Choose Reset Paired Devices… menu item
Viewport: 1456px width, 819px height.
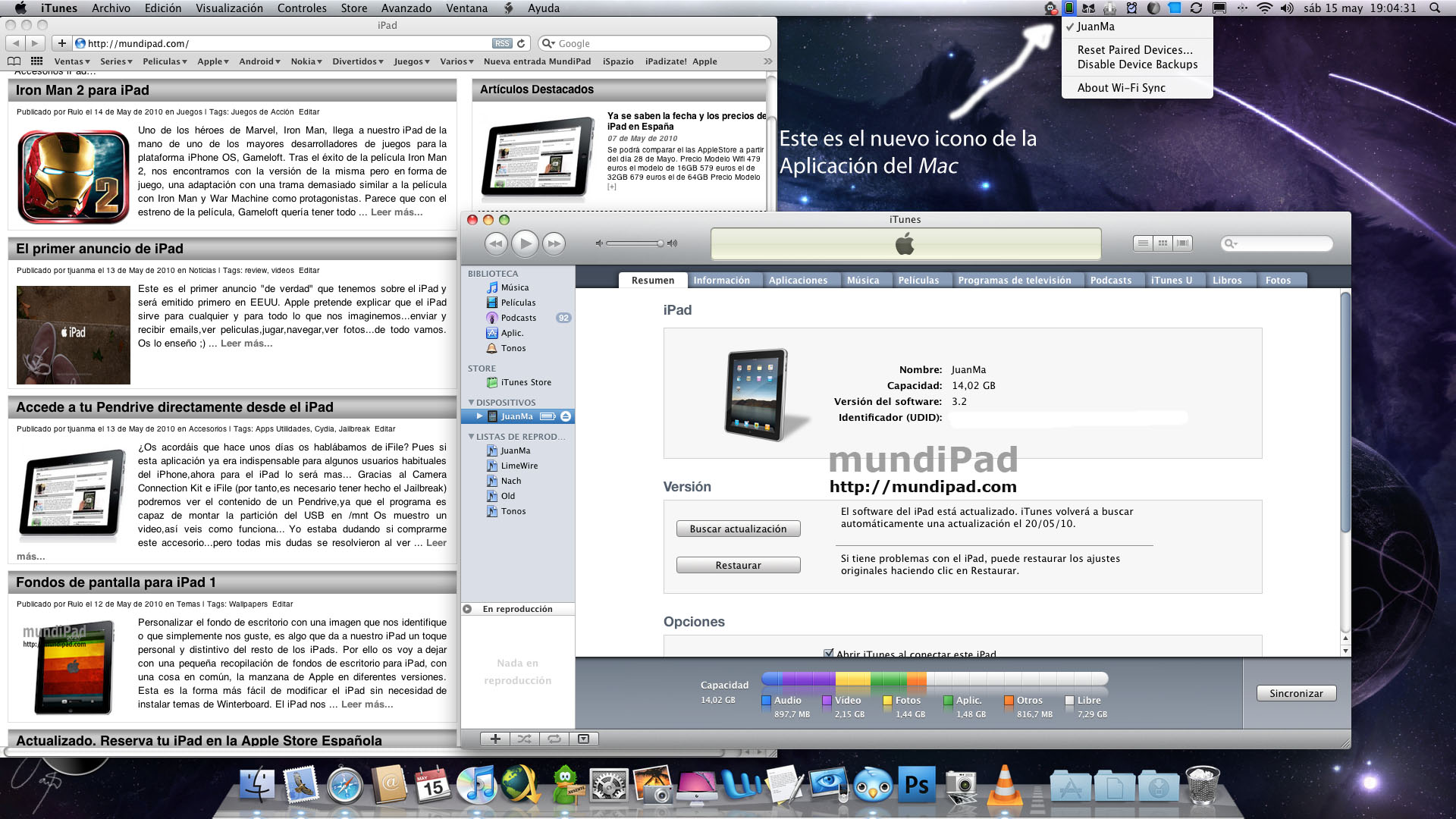(x=1137, y=50)
